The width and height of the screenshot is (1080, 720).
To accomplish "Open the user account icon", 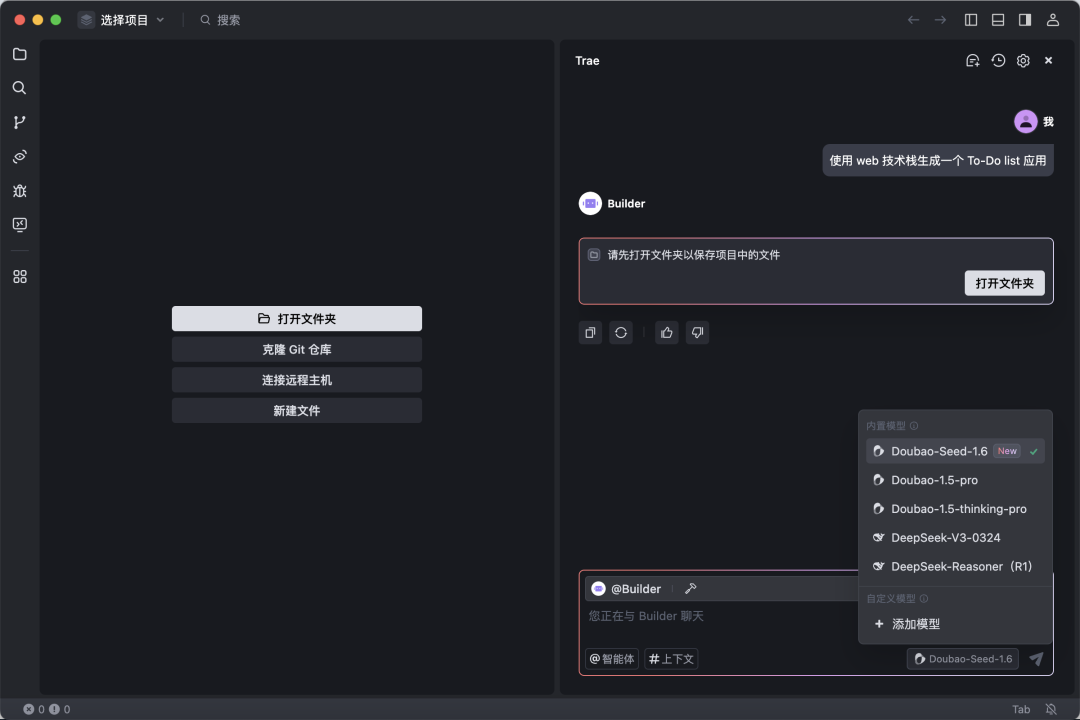I will (x=1052, y=20).
